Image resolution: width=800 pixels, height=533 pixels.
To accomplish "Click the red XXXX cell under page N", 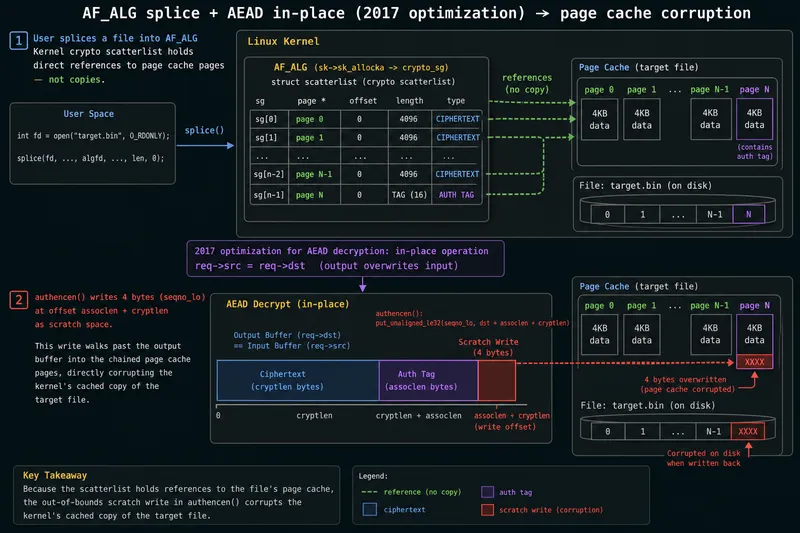I will tap(754, 362).
